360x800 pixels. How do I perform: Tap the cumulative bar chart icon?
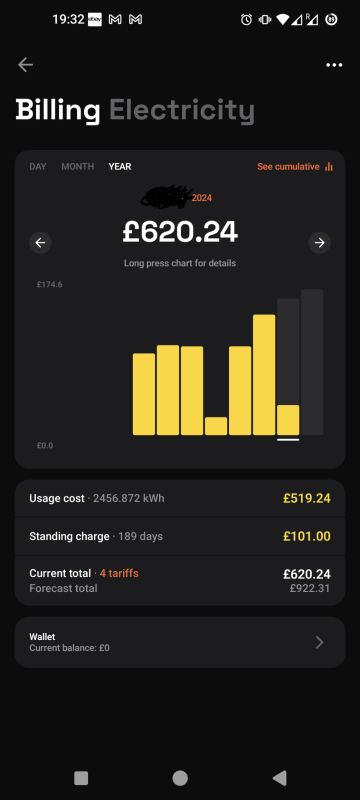329,167
